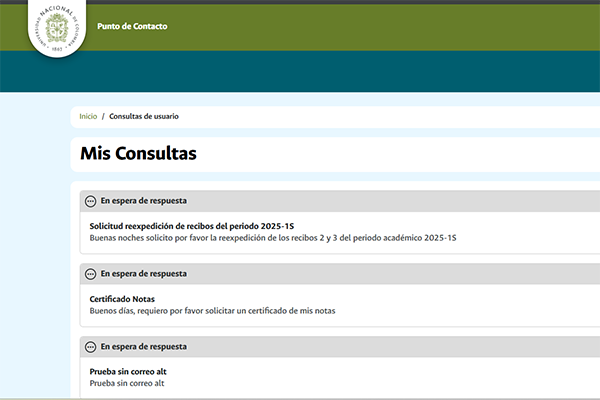
Task: Click the description beginning Buenos días, requiero por favor
Action: 212,311
